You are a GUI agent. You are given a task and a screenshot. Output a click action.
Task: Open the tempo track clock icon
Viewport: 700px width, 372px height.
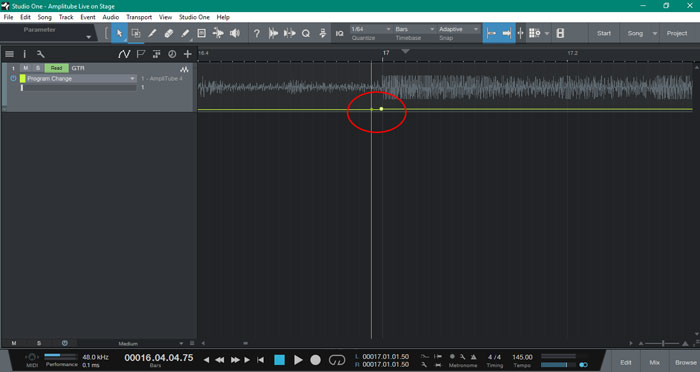[172, 54]
